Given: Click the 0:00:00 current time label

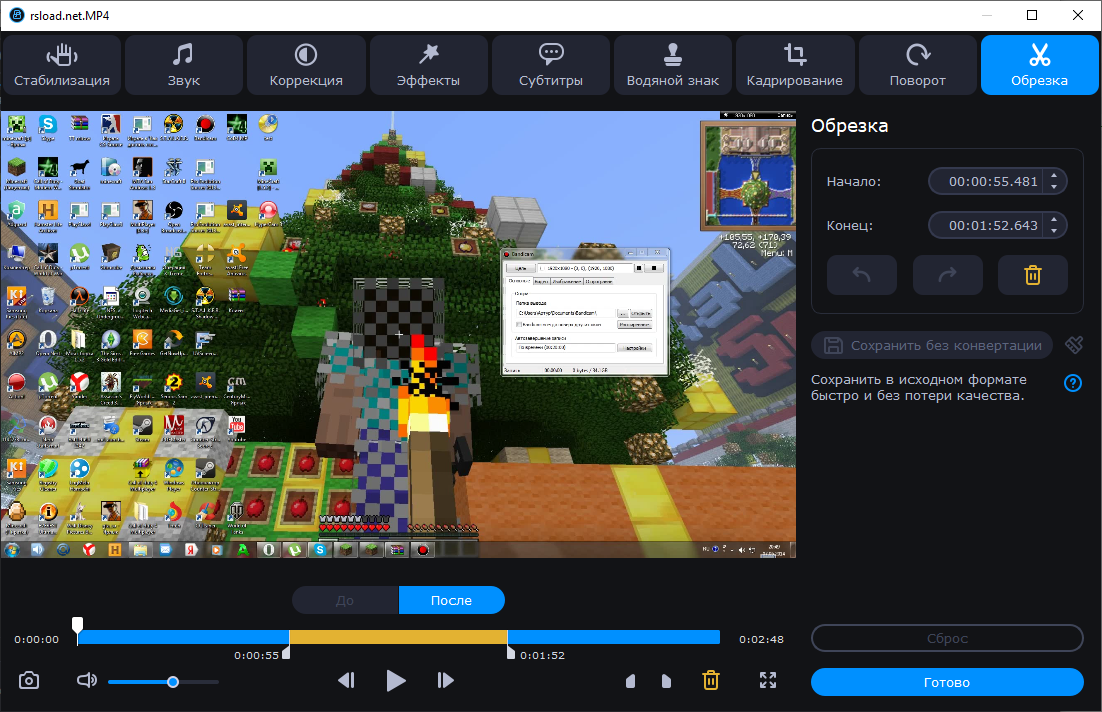Looking at the screenshot, I should click(x=37, y=639).
